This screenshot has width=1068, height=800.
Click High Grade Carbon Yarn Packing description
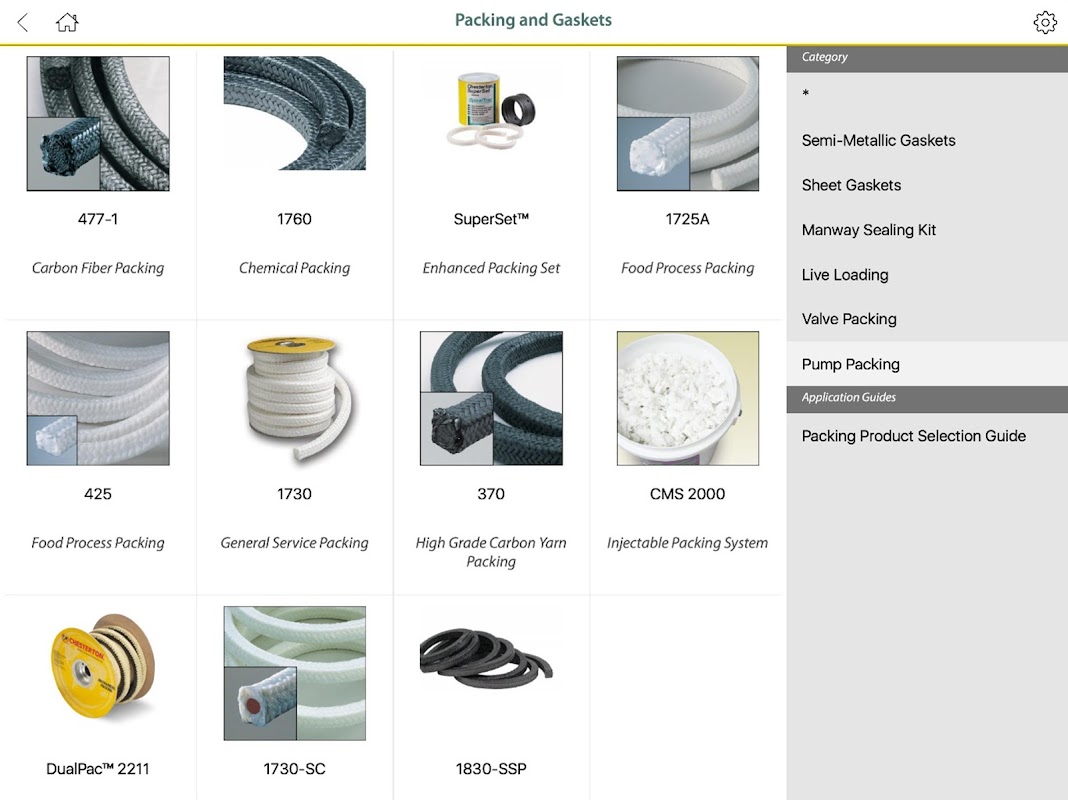pyautogui.click(x=491, y=552)
